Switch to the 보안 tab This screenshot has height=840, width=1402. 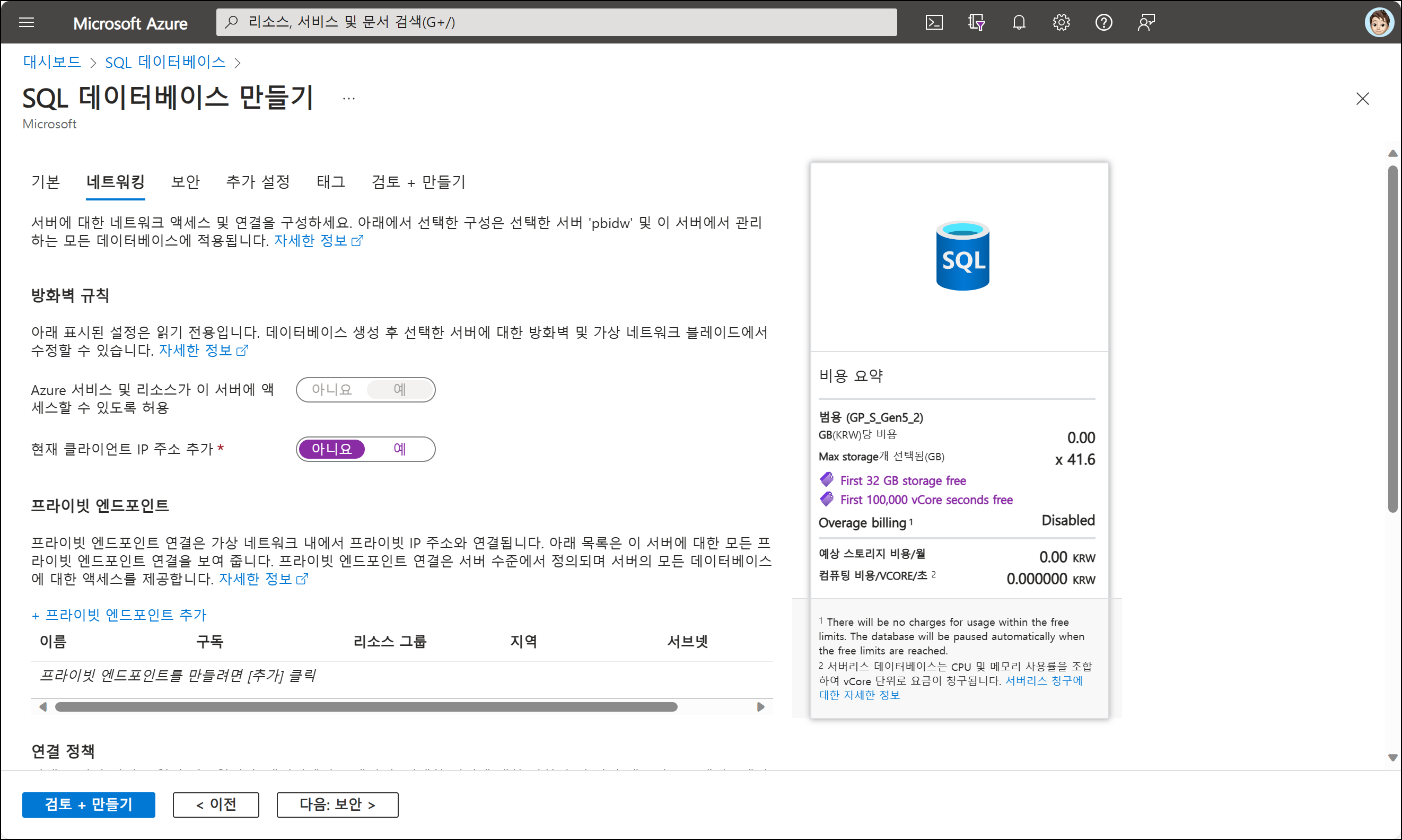pyautogui.click(x=185, y=182)
